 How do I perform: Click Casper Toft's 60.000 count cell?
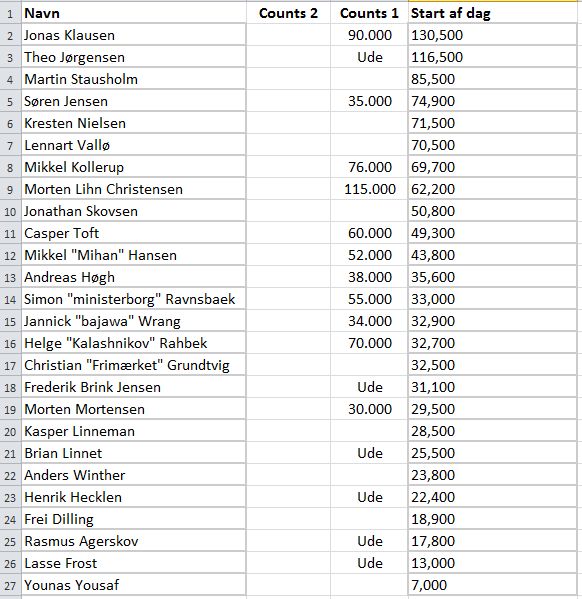click(x=369, y=233)
